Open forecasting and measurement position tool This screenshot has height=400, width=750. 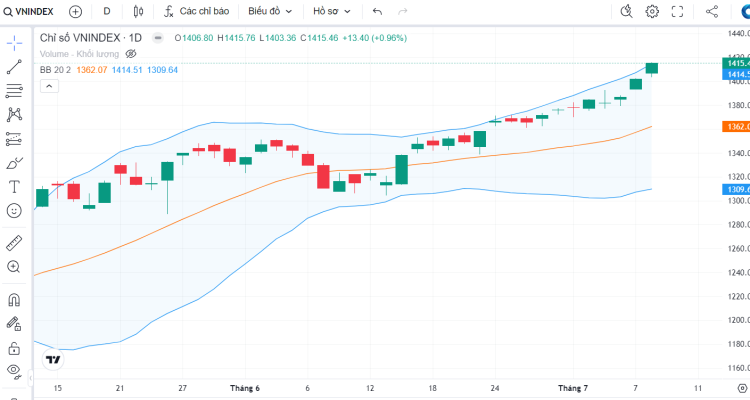tap(14, 139)
